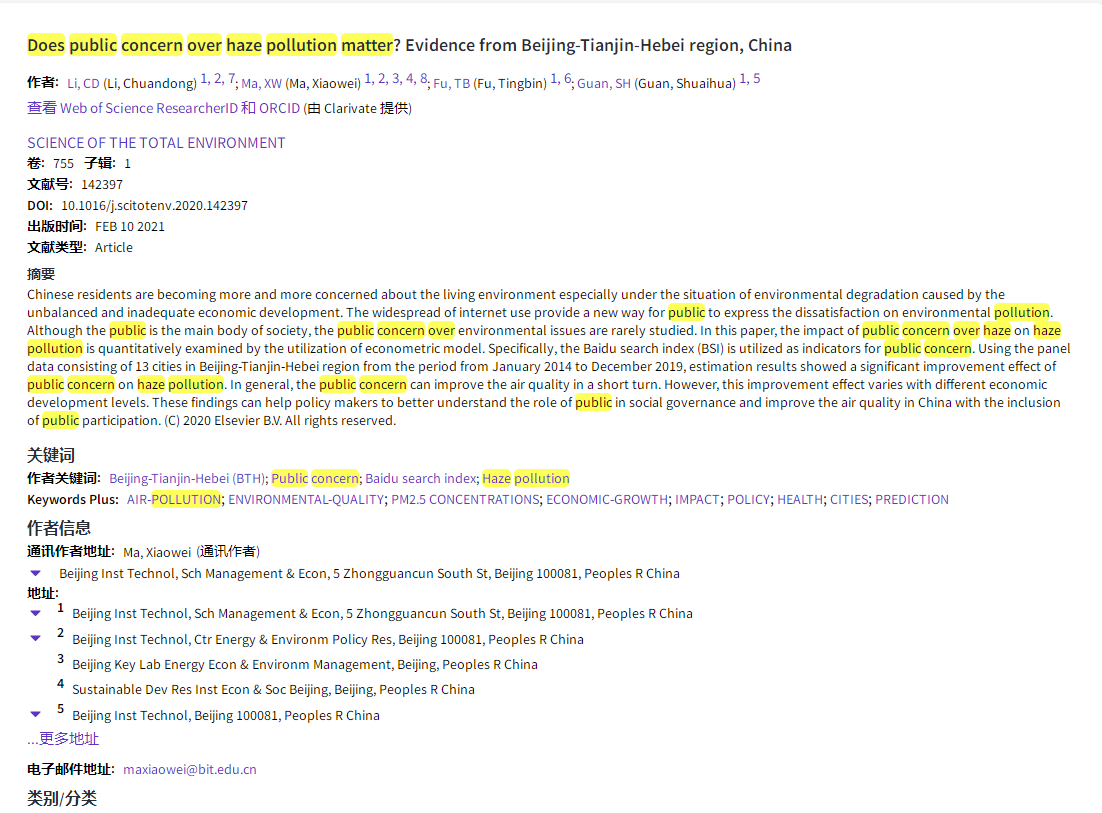Open author link Fu, TB
Viewport: 1102px width, 813px height.
(x=451, y=83)
